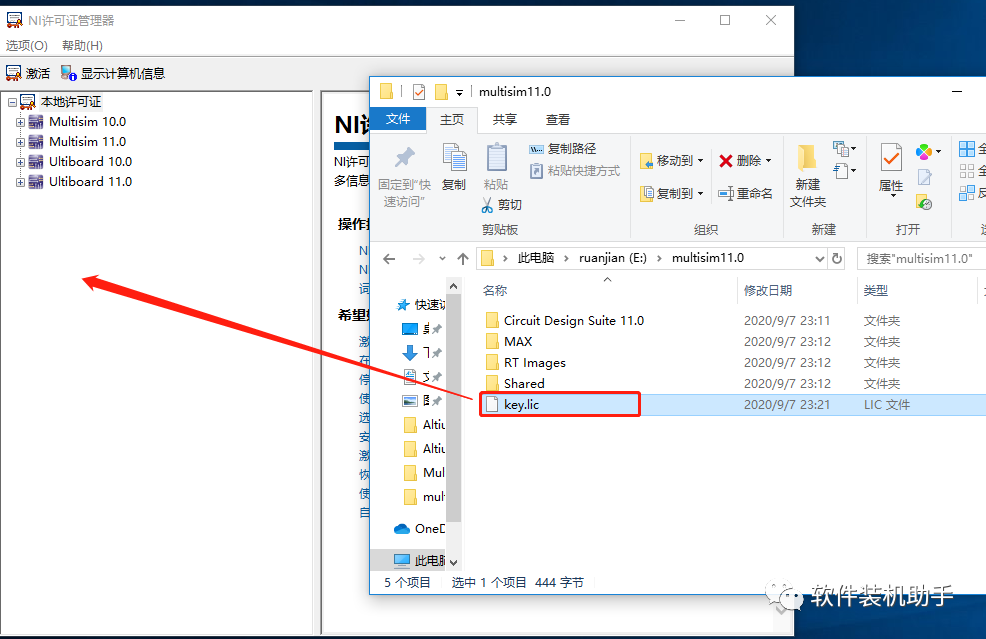The height and width of the screenshot is (639, 986).
Task: Click the 激活 (Activate) toolbar button
Action: 28,73
